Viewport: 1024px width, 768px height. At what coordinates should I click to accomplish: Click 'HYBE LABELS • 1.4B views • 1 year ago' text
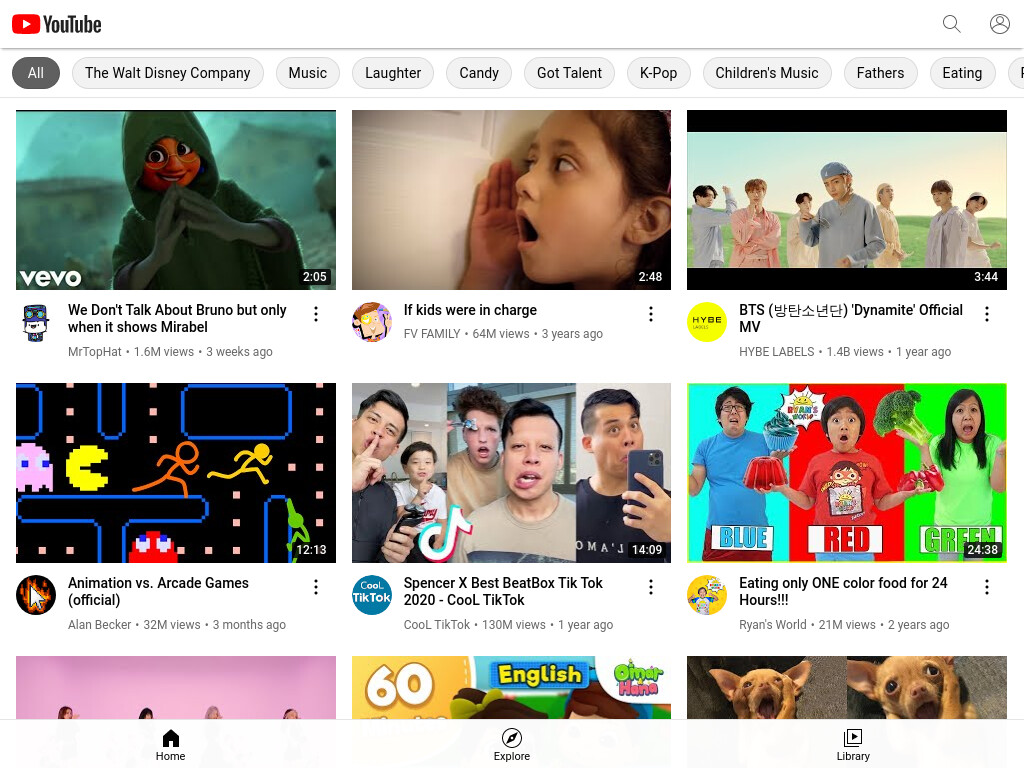(845, 352)
